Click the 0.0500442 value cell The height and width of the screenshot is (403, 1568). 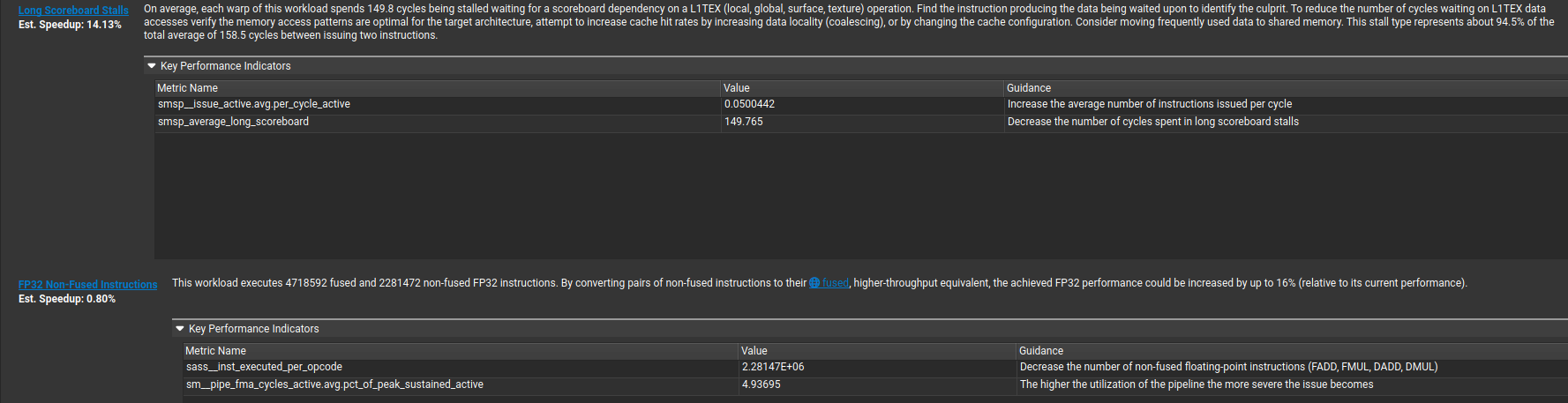(749, 104)
